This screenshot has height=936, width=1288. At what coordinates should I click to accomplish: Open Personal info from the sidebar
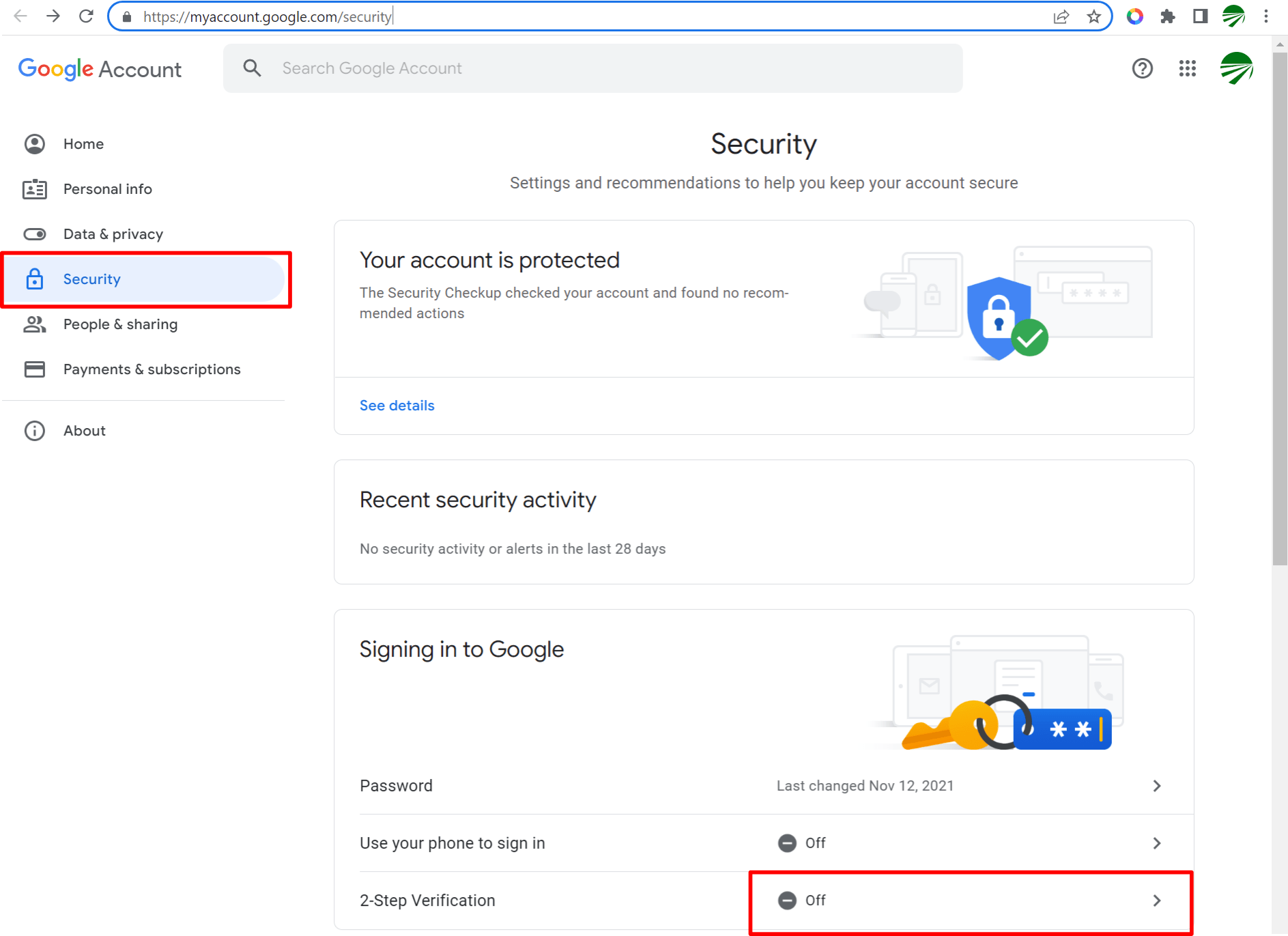tap(107, 189)
